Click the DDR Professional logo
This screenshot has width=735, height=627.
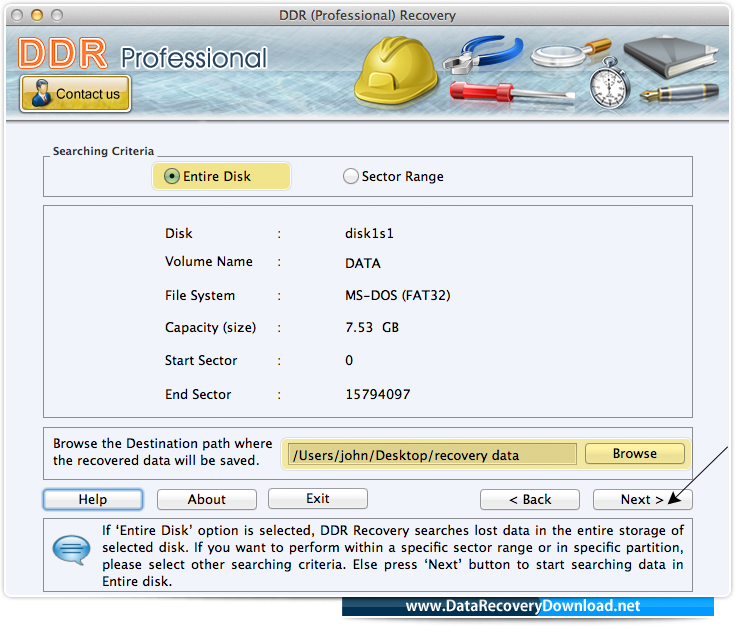[x=142, y=54]
